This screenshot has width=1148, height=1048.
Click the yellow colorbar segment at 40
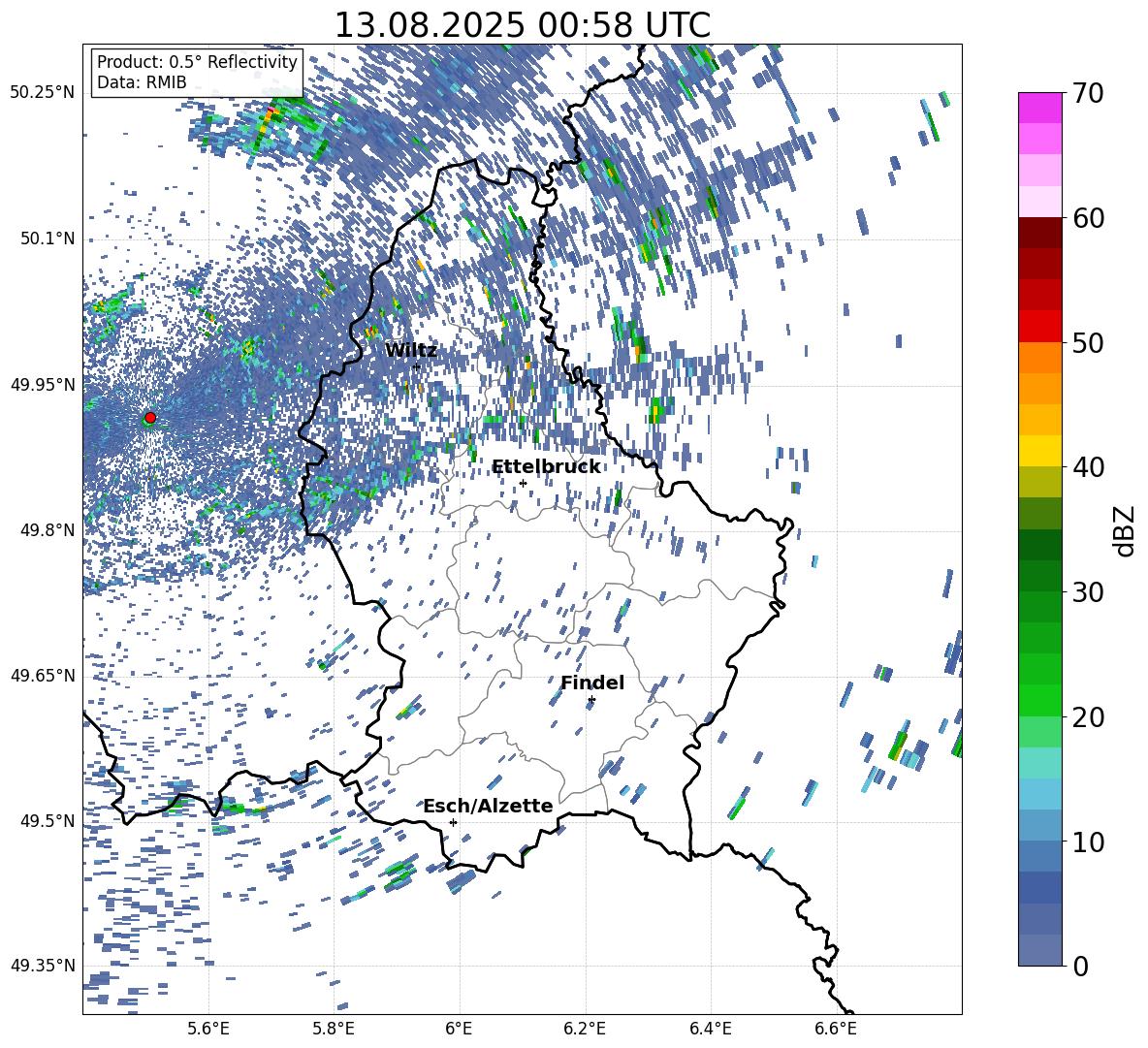[1039, 451]
